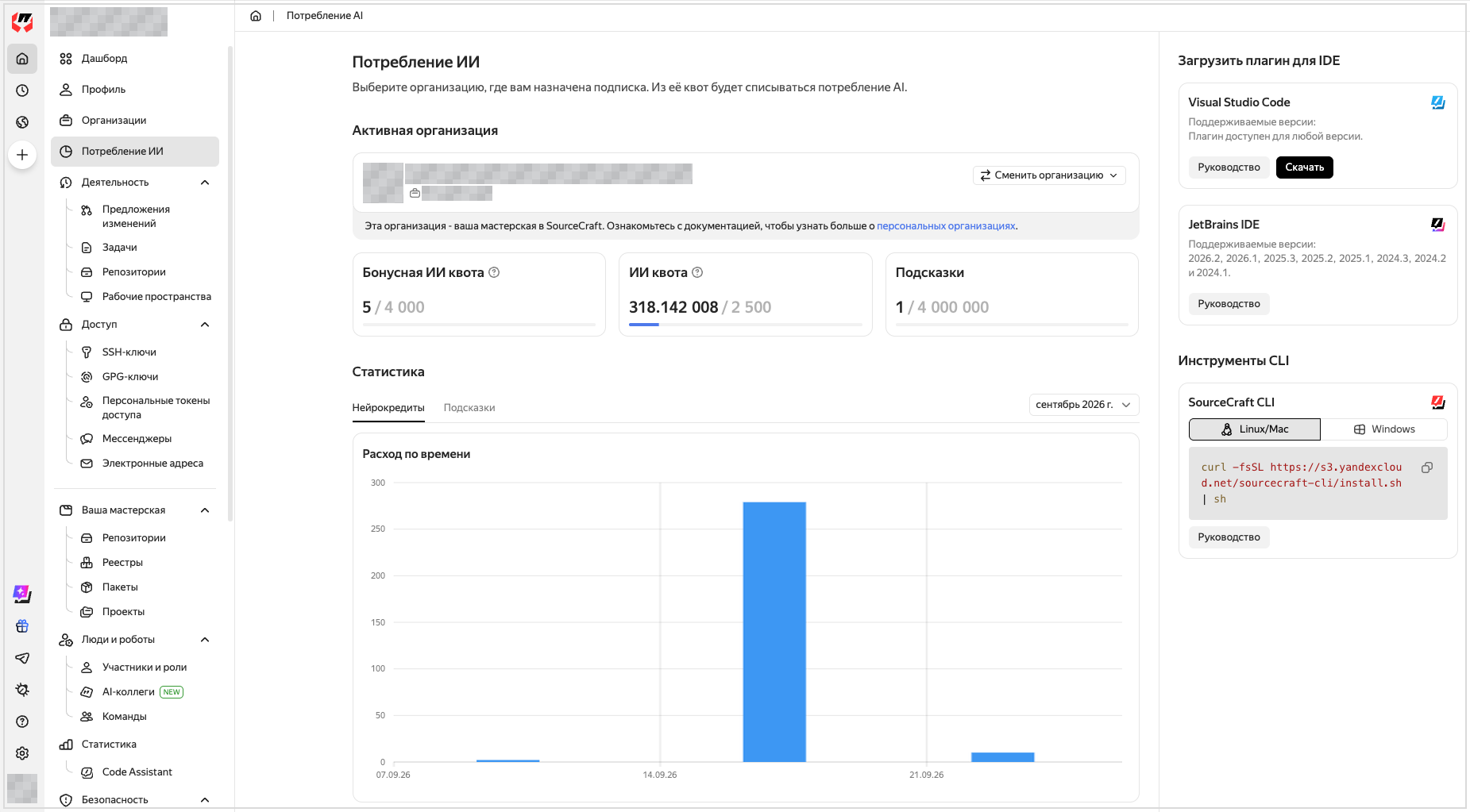This screenshot has height=812, width=1470.
Task: Click the home breadcrumb icon
Action: pyautogui.click(x=256, y=16)
